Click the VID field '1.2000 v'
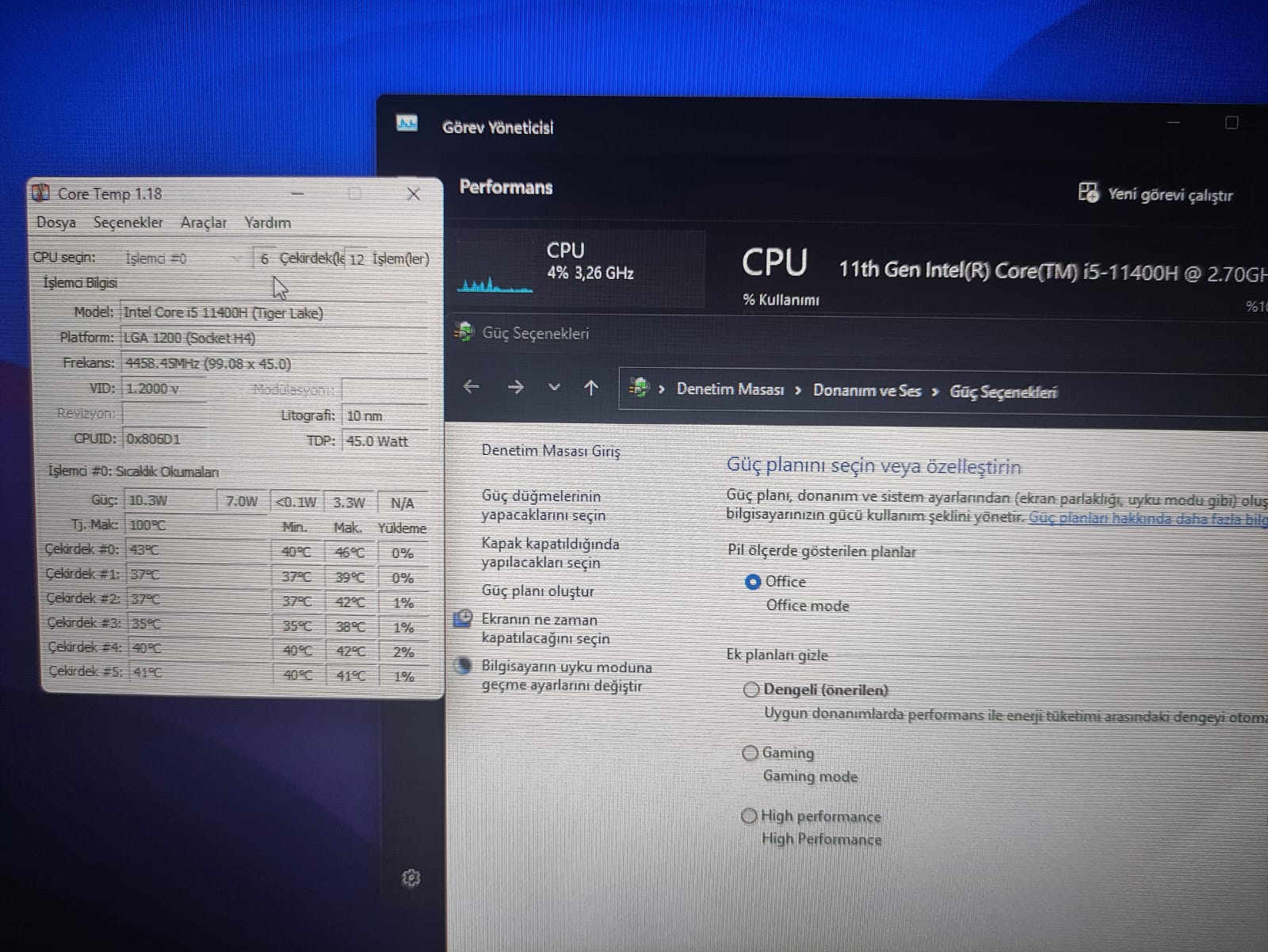This screenshot has height=952, width=1268. pos(164,389)
